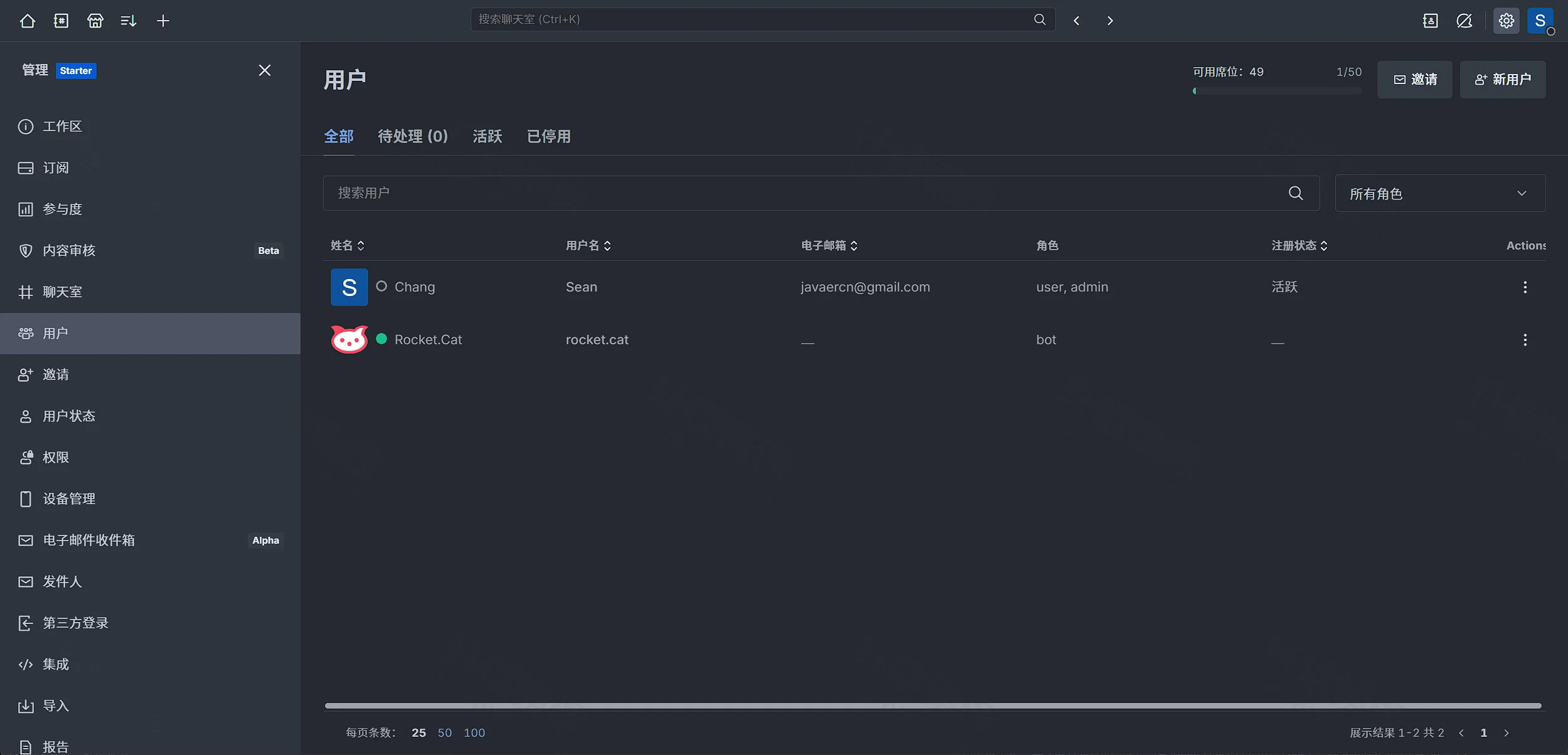This screenshot has width=1568, height=755.
Task: Set items per page to 25
Action: (419, 732)
